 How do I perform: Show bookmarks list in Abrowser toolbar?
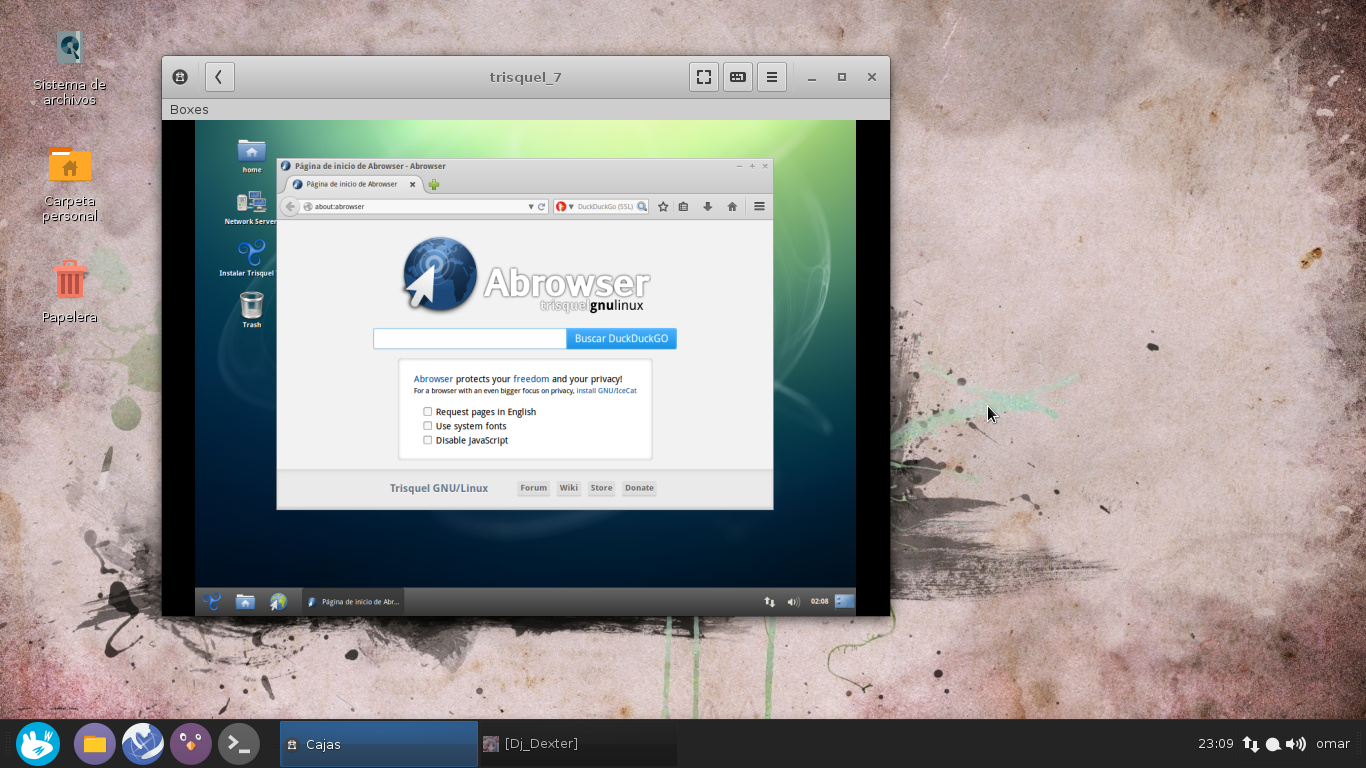684,207
